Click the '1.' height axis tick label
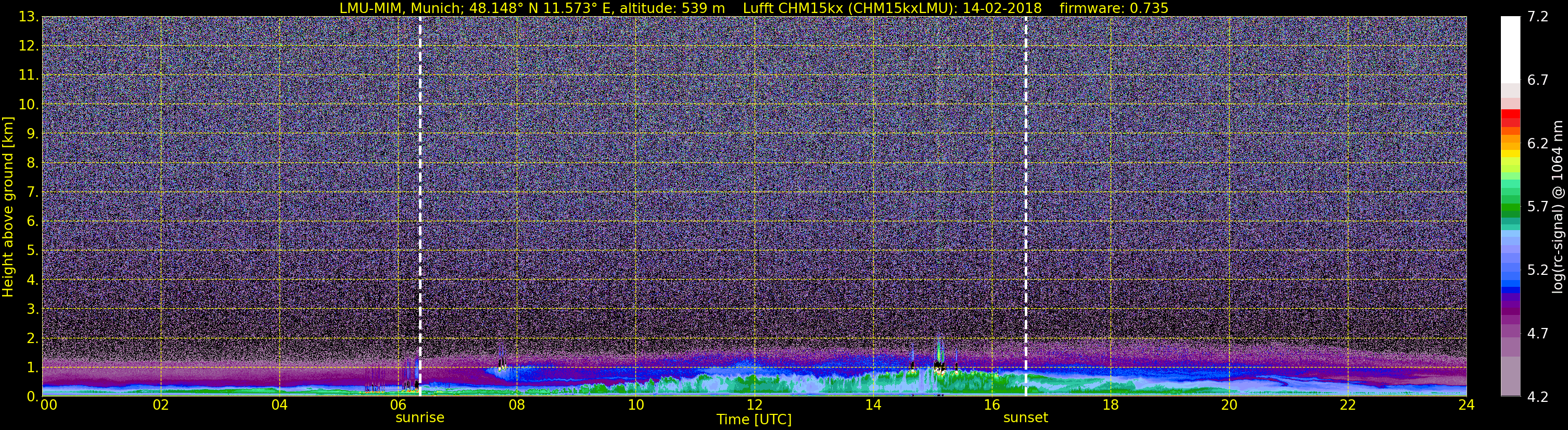Viewport: 1568px width, 430px height. pyautogui.click(x=32, y=367)
